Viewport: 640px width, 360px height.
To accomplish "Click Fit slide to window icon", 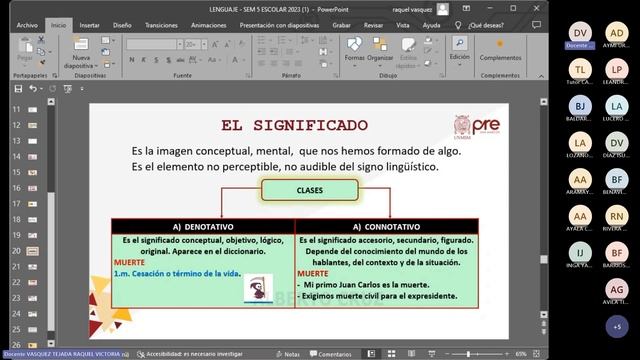I will 537,354.
